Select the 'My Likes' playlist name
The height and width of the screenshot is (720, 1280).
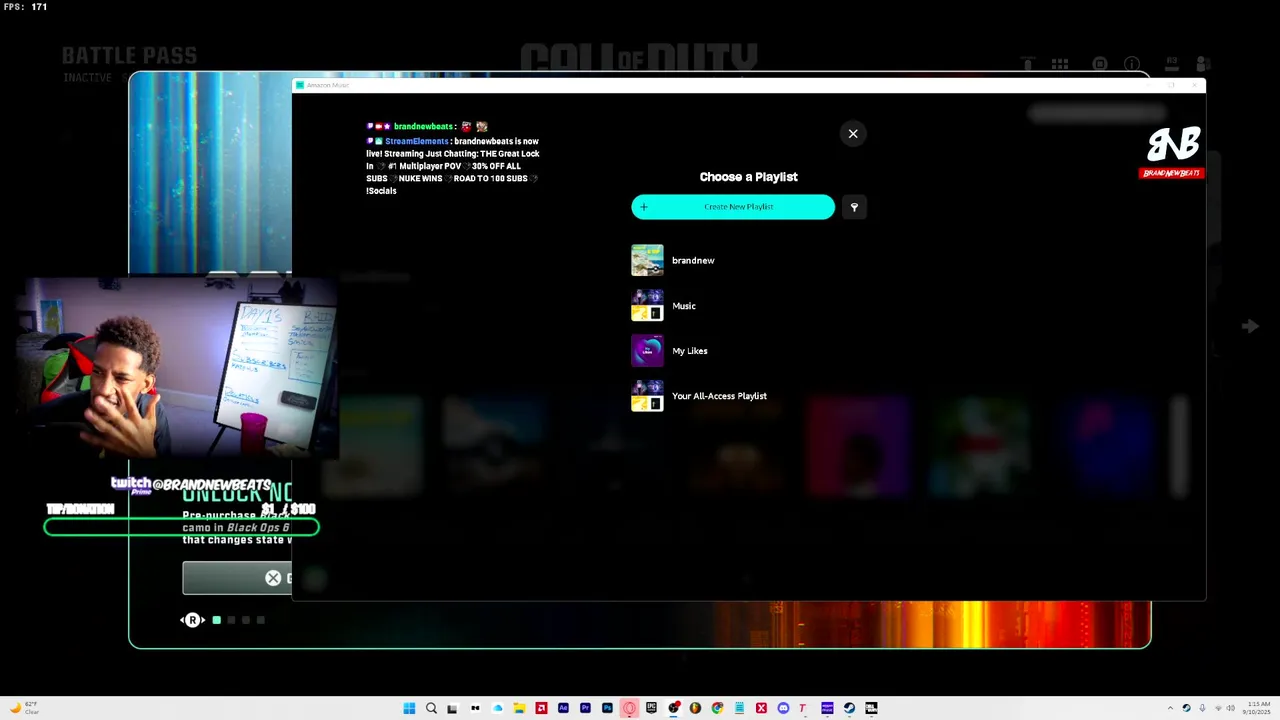tap(690, 351)
